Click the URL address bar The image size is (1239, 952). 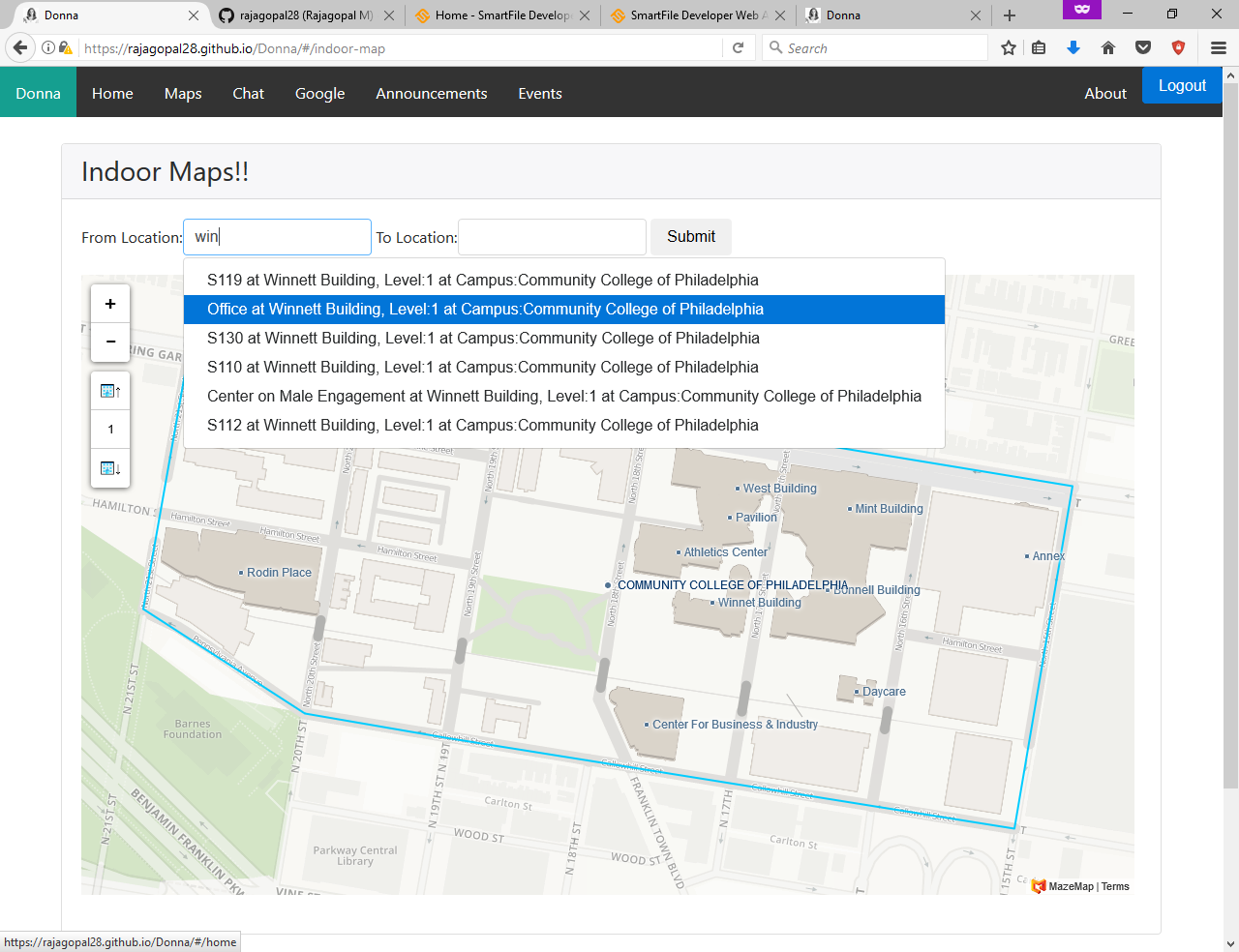click(399, 47)
